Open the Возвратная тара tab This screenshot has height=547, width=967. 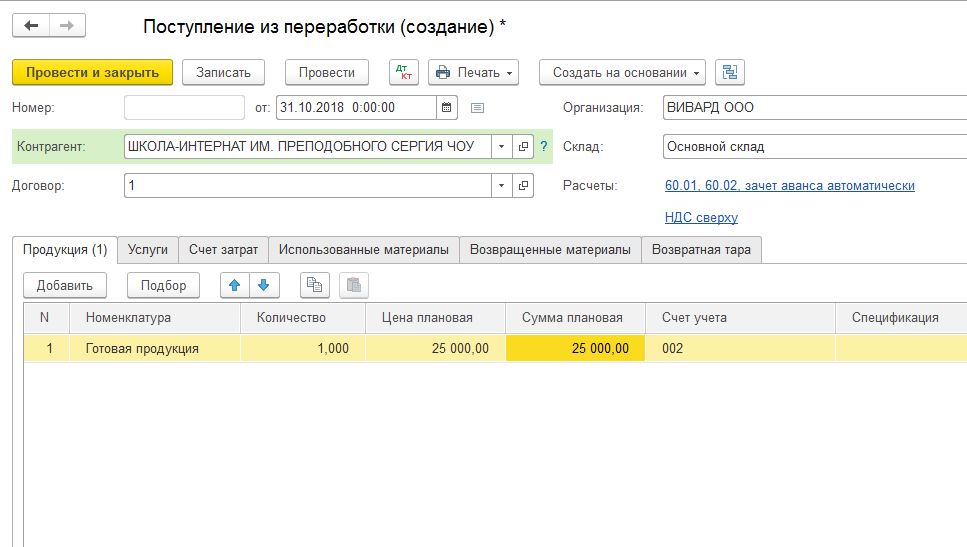click(701, 250)
